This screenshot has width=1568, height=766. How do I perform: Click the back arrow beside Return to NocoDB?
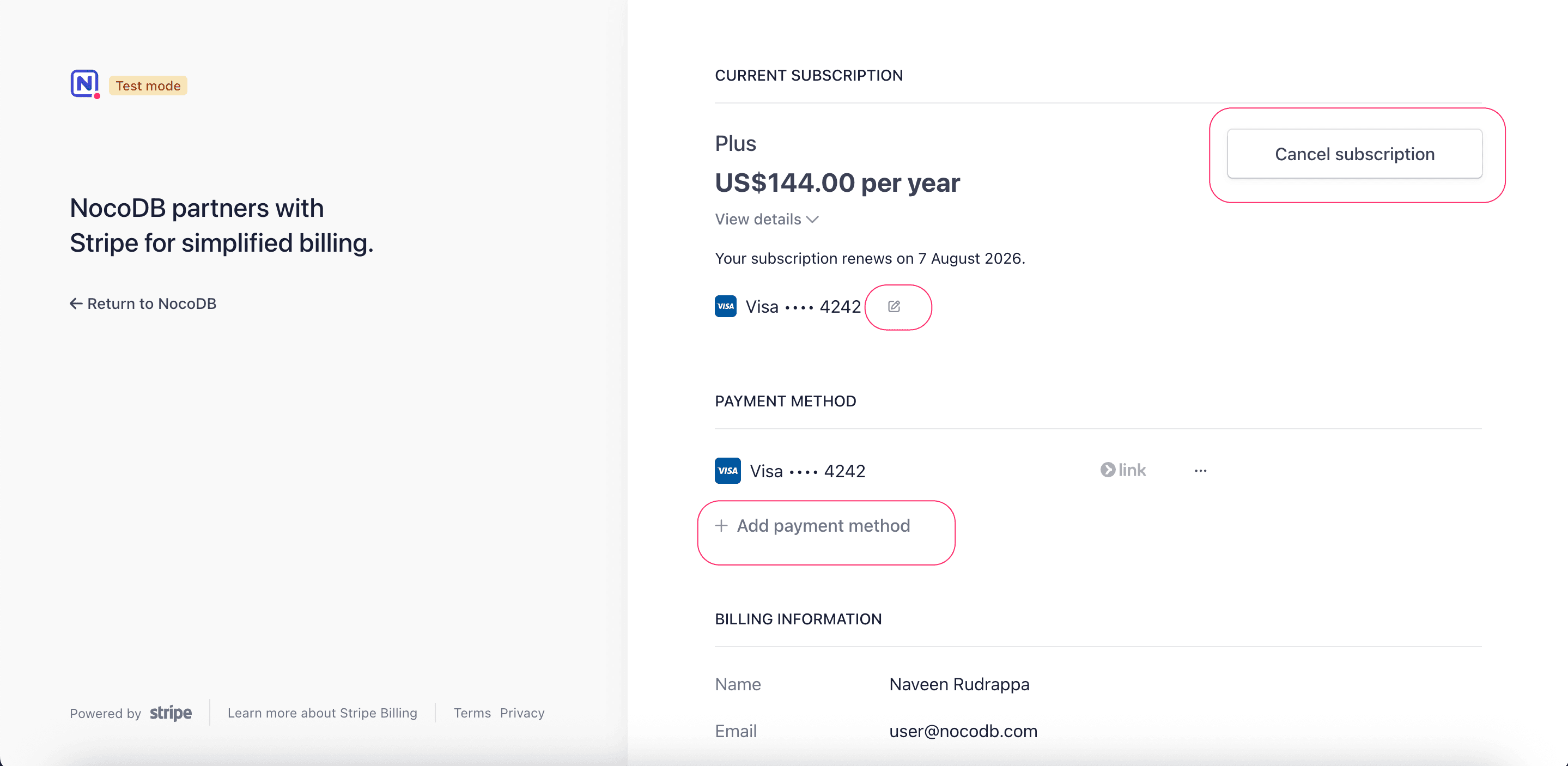(75, 302)
